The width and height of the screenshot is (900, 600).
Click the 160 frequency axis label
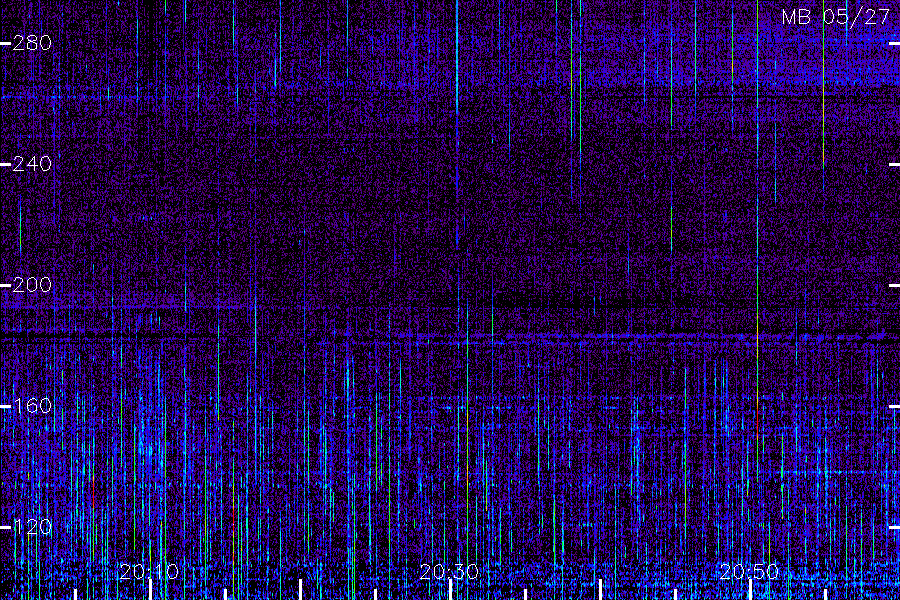32,406
